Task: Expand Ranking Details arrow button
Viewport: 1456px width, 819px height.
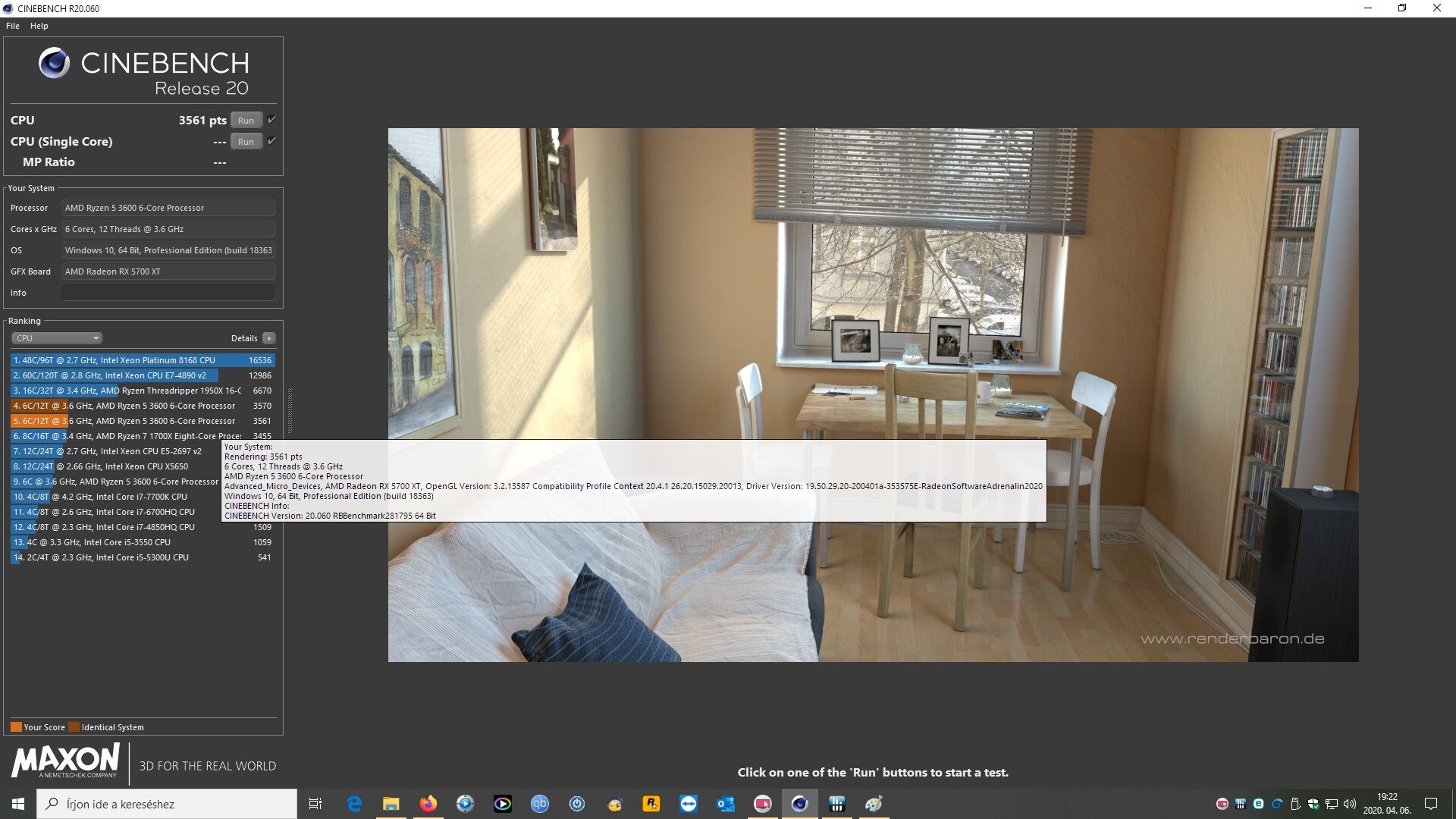Action: click(x=269, y=338)
